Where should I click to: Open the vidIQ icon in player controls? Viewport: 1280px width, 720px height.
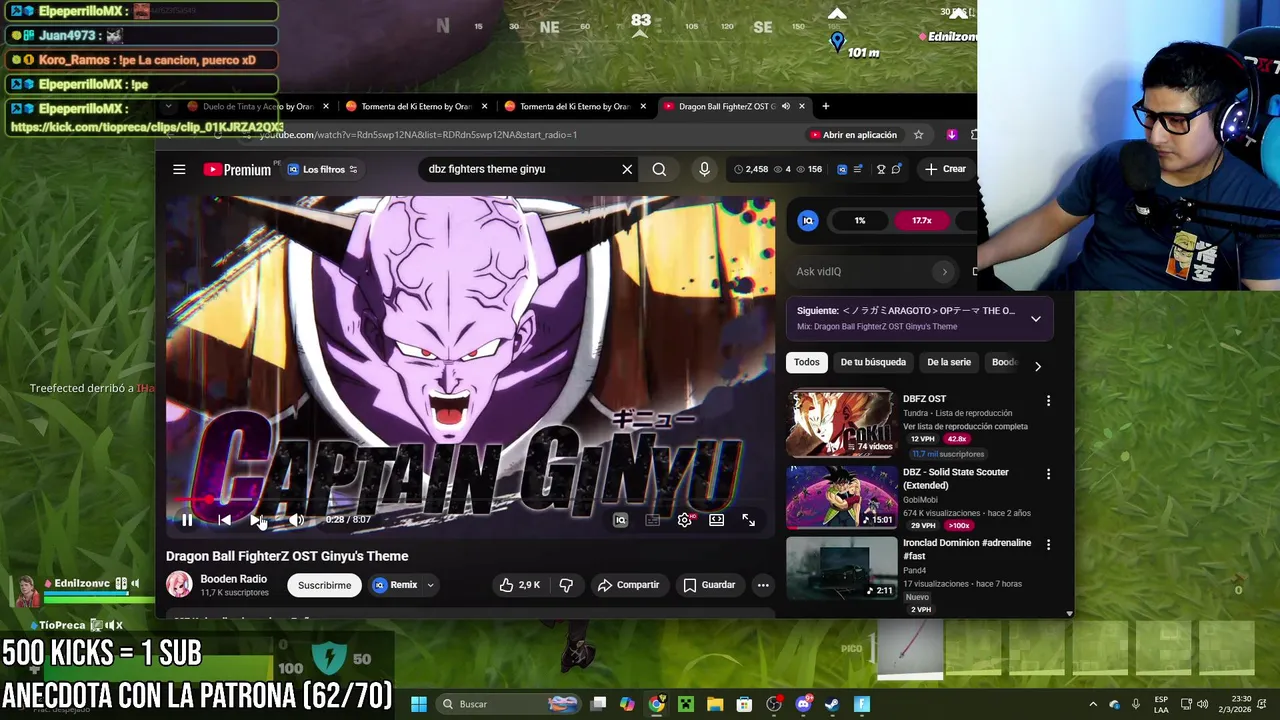point(620,520)
